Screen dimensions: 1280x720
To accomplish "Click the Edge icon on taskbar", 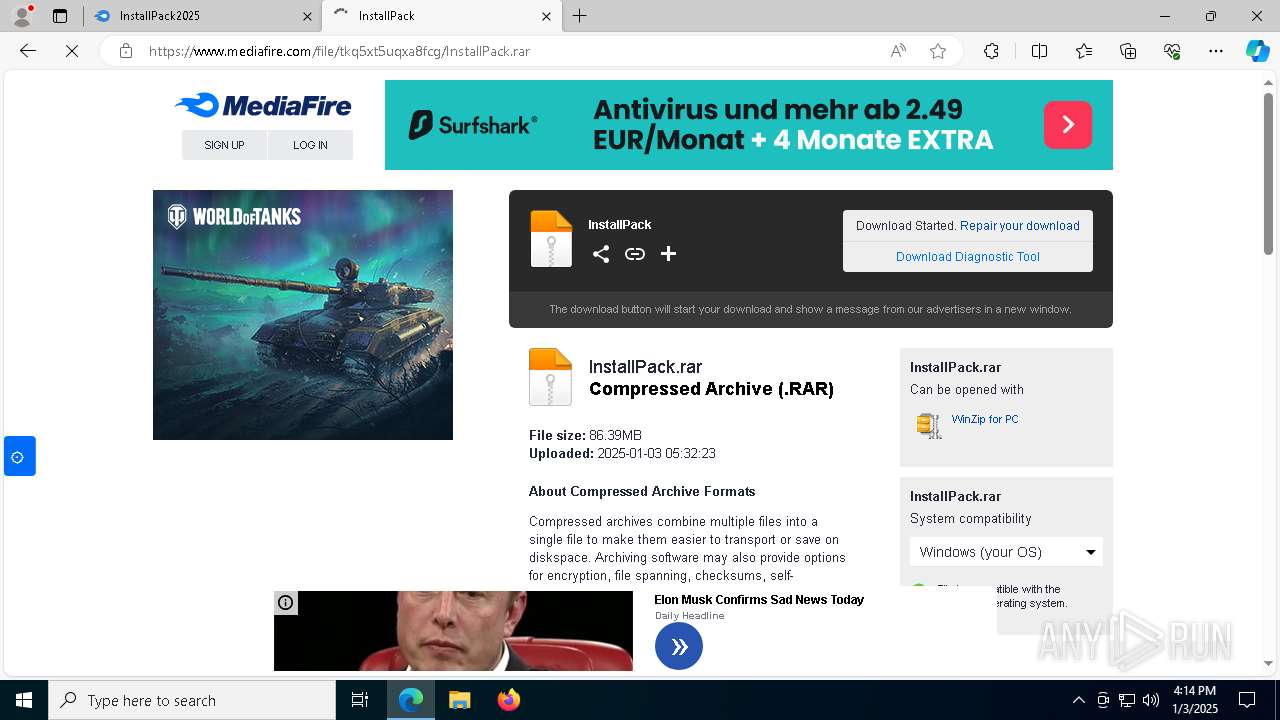I will tap(411, 700).
